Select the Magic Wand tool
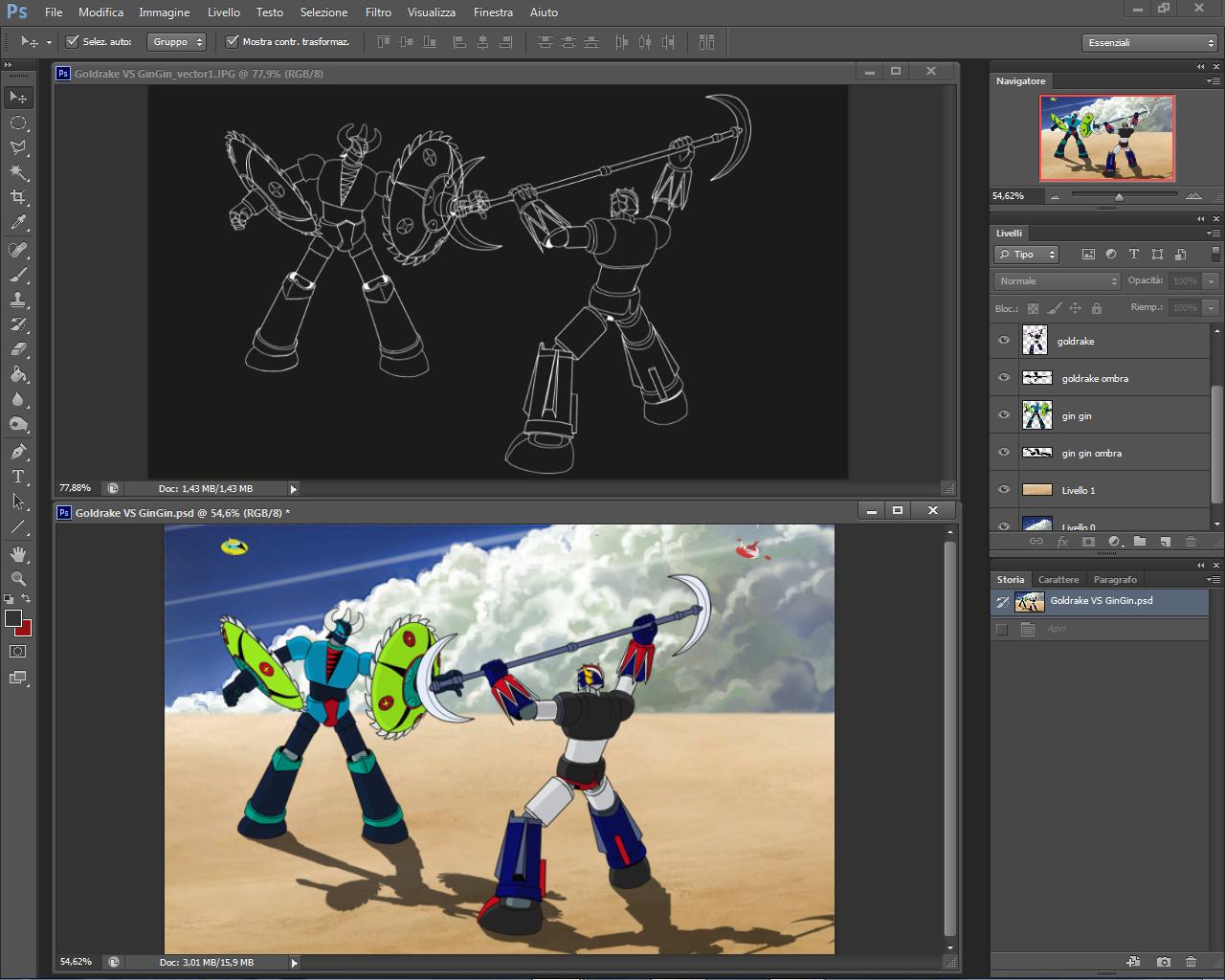 [18, 172]
